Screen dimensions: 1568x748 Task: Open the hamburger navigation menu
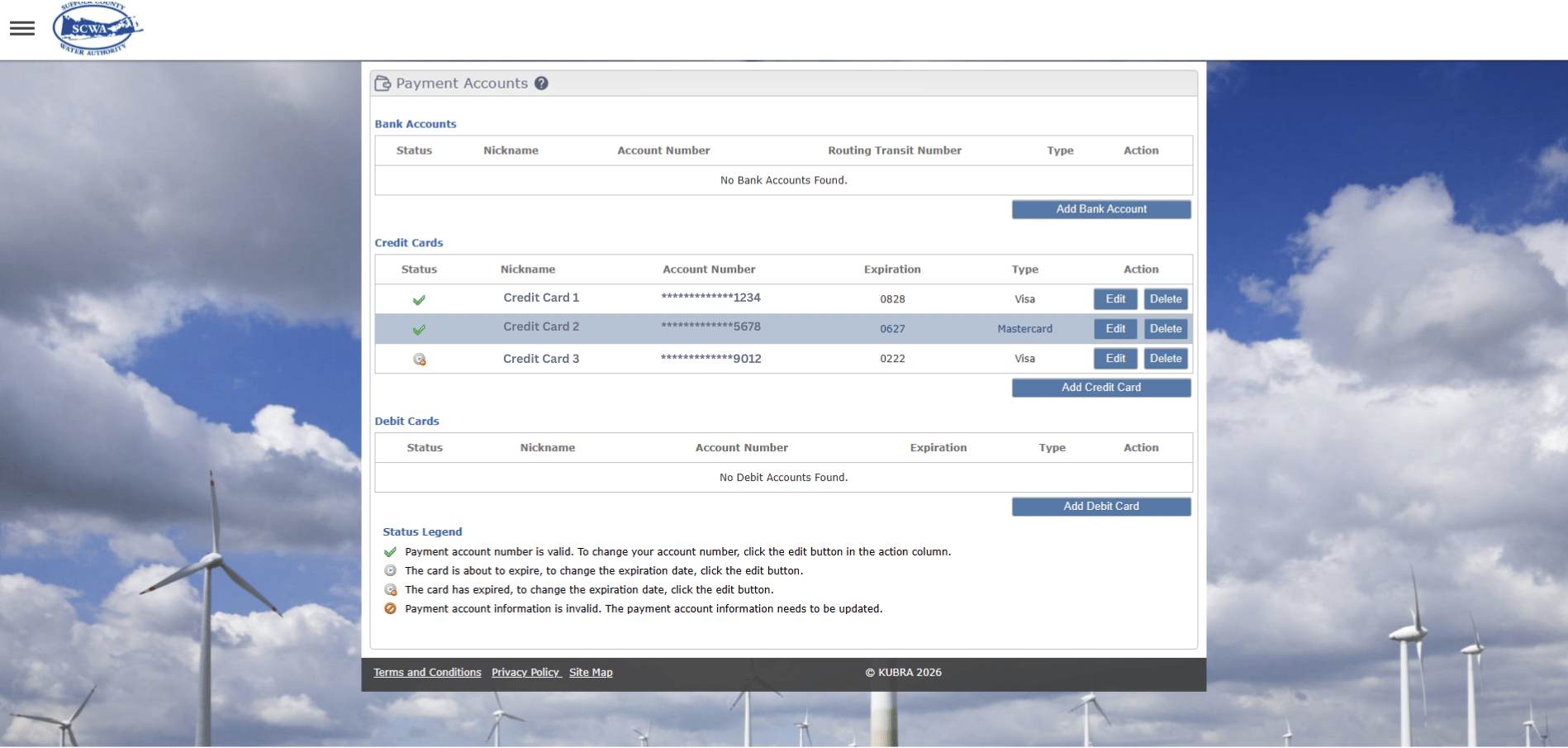[x=21, y=27]
